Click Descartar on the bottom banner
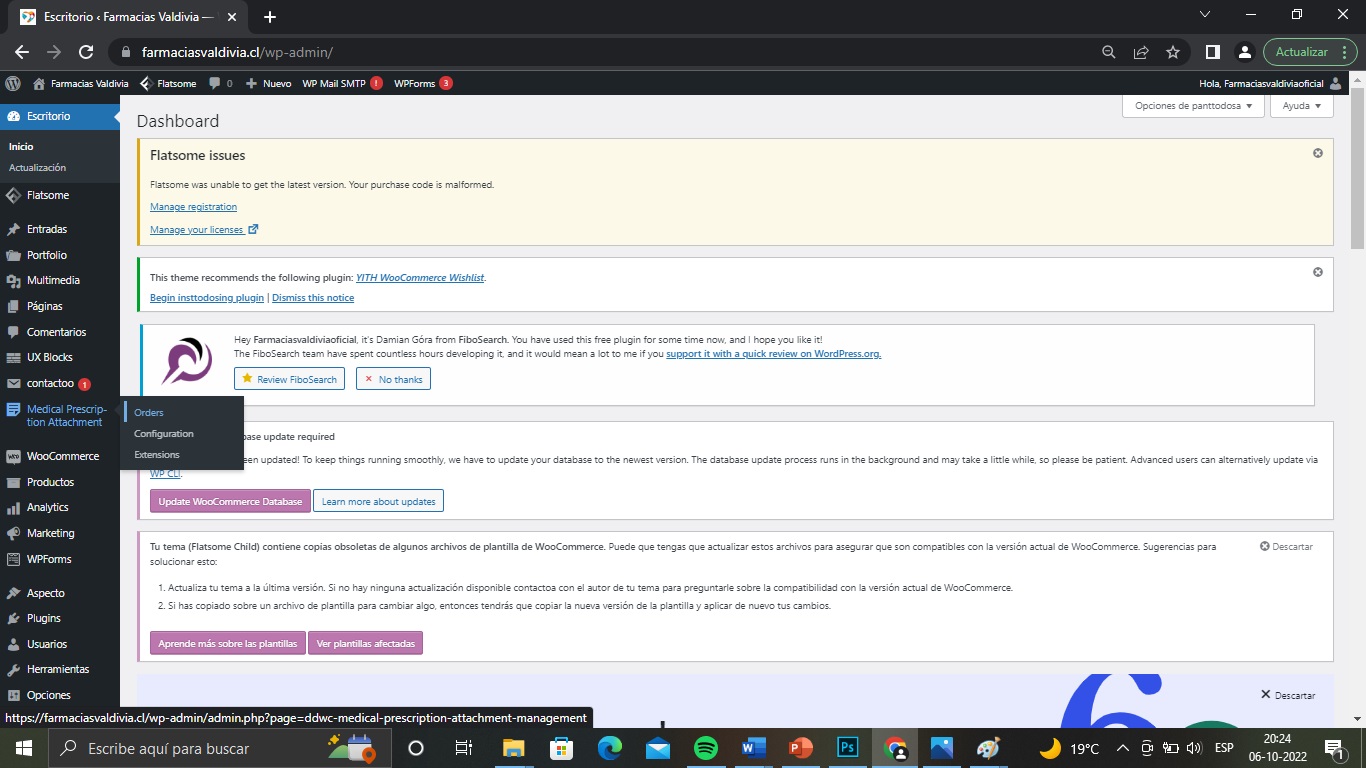The image size is (1366, 768). point(1288,695)
